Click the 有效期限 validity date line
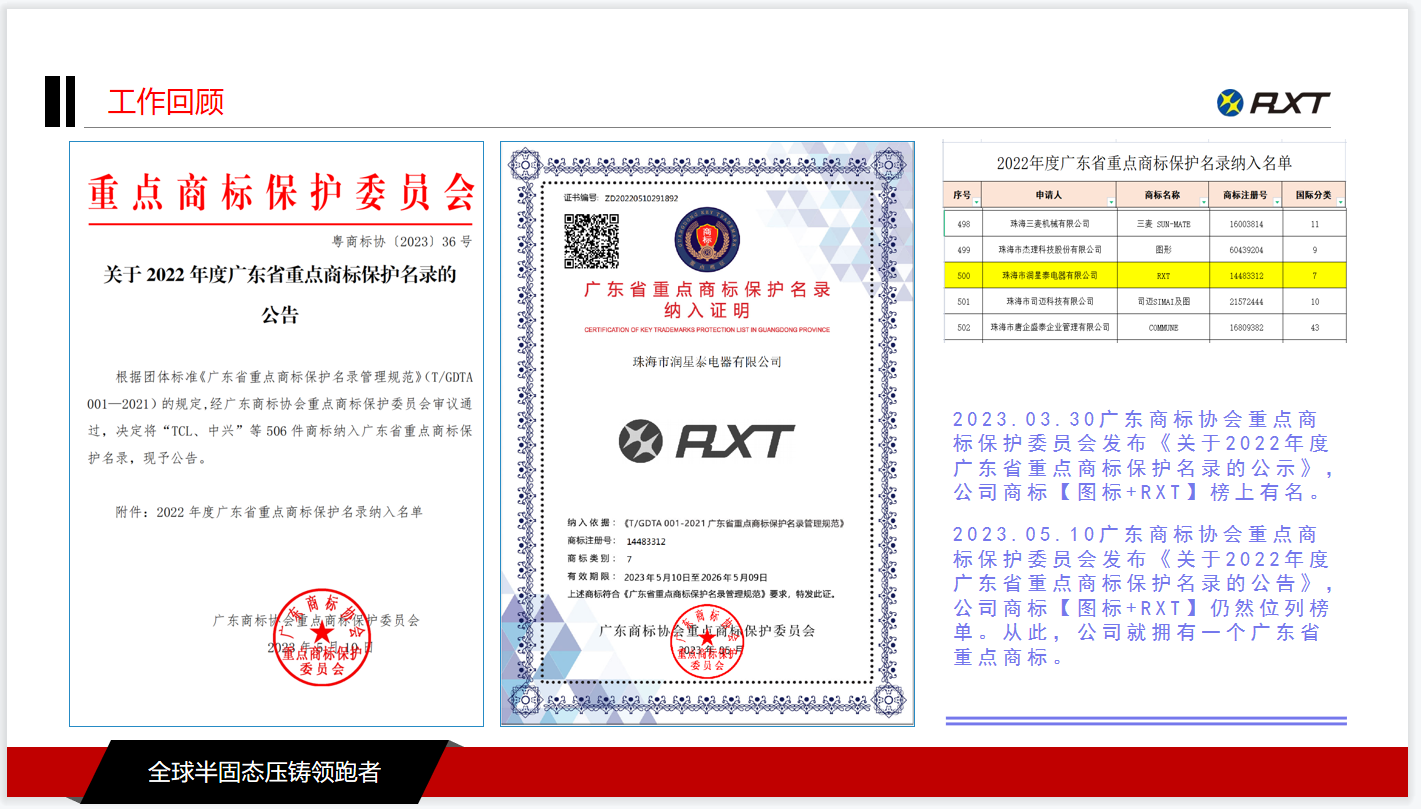The height and width of the screenshot is (809, 1421). pyautogui.click(x=667, y=577)
